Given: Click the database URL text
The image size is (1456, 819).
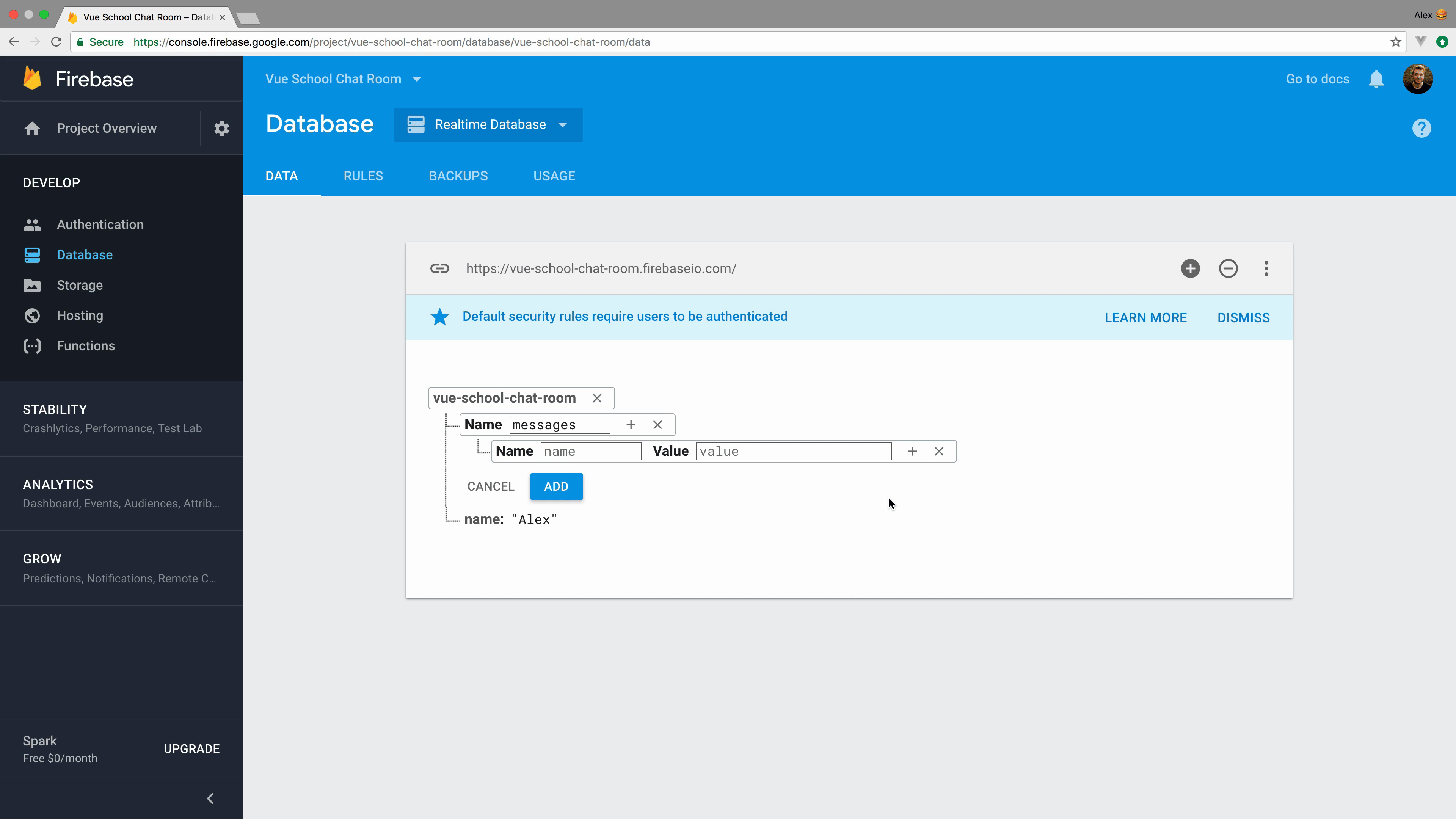Looking at the screenshot, I should (x=601, y=268).
